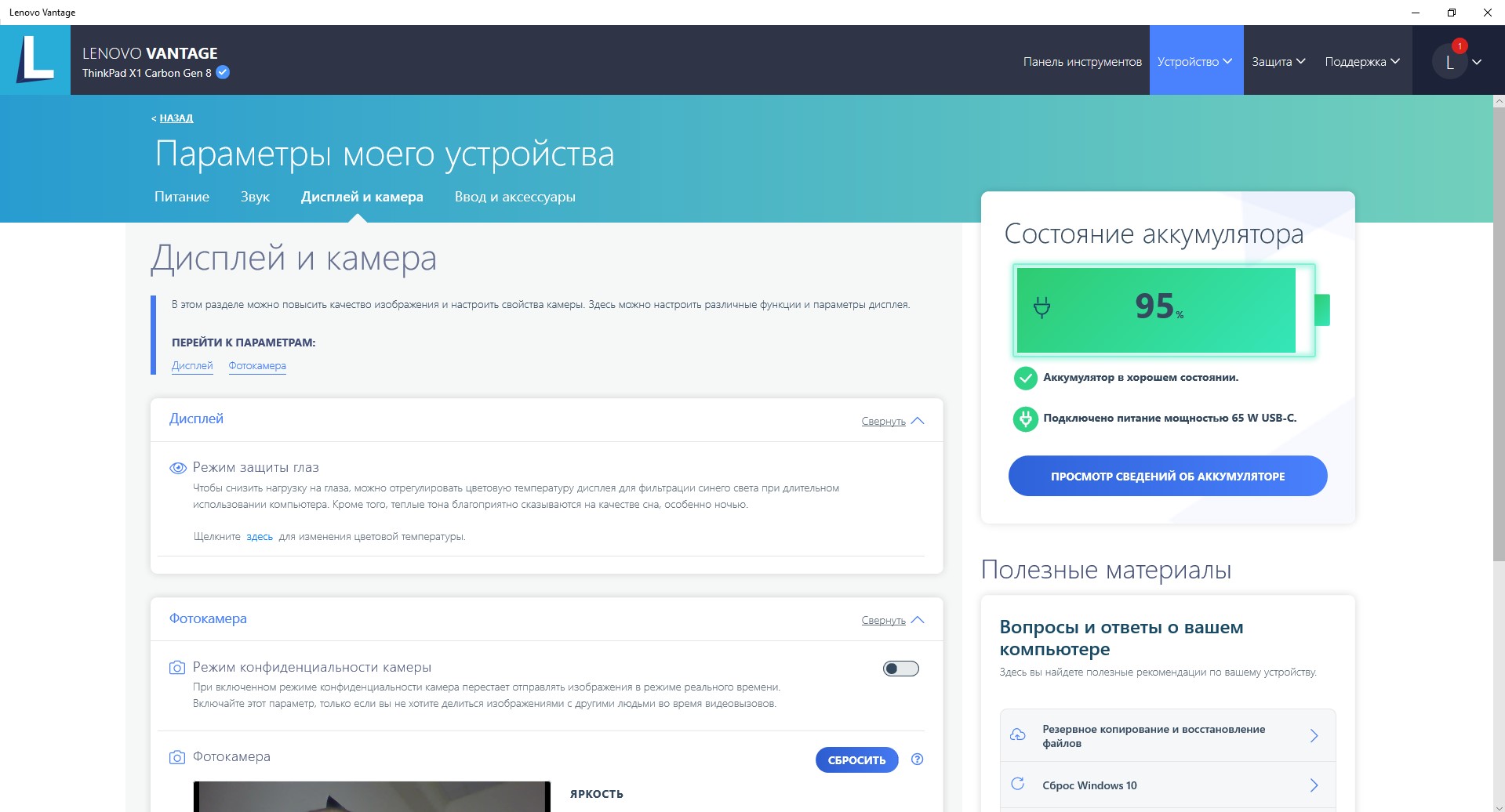Switch to the Звук tab
Viewport: 1505px width, 812px height.
point(255,197)
